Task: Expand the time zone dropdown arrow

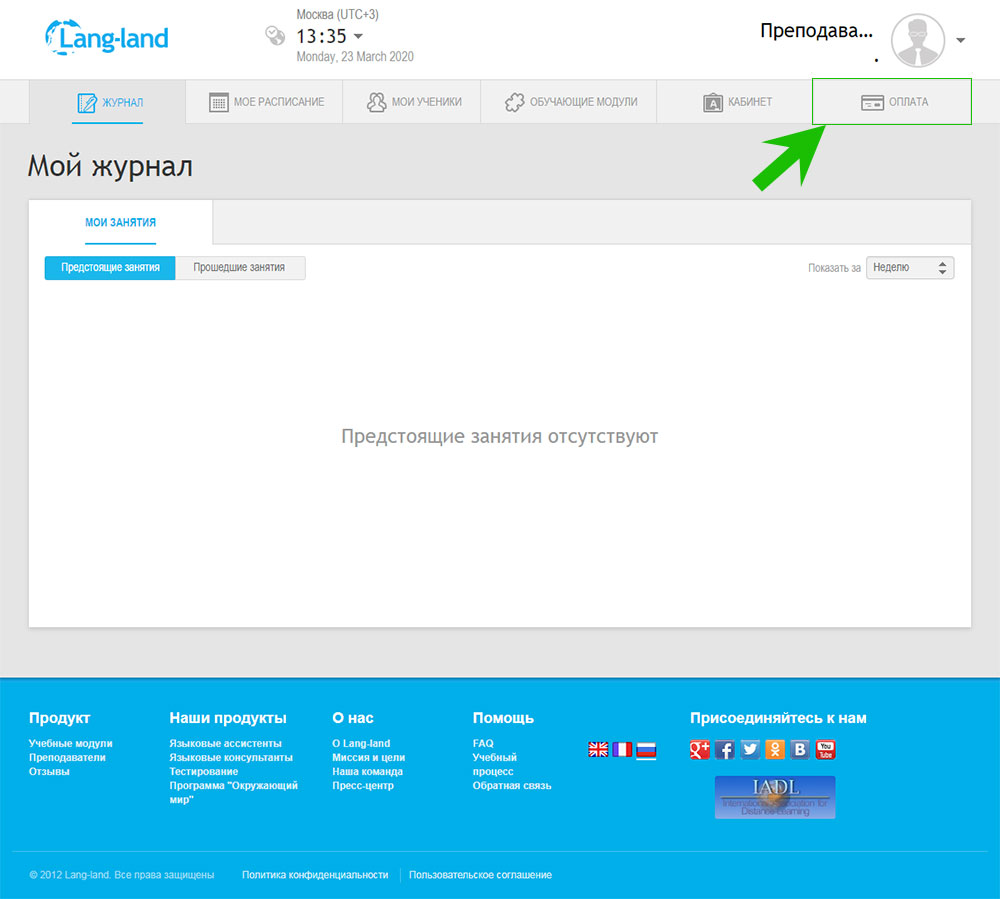Action: point(359,37)
